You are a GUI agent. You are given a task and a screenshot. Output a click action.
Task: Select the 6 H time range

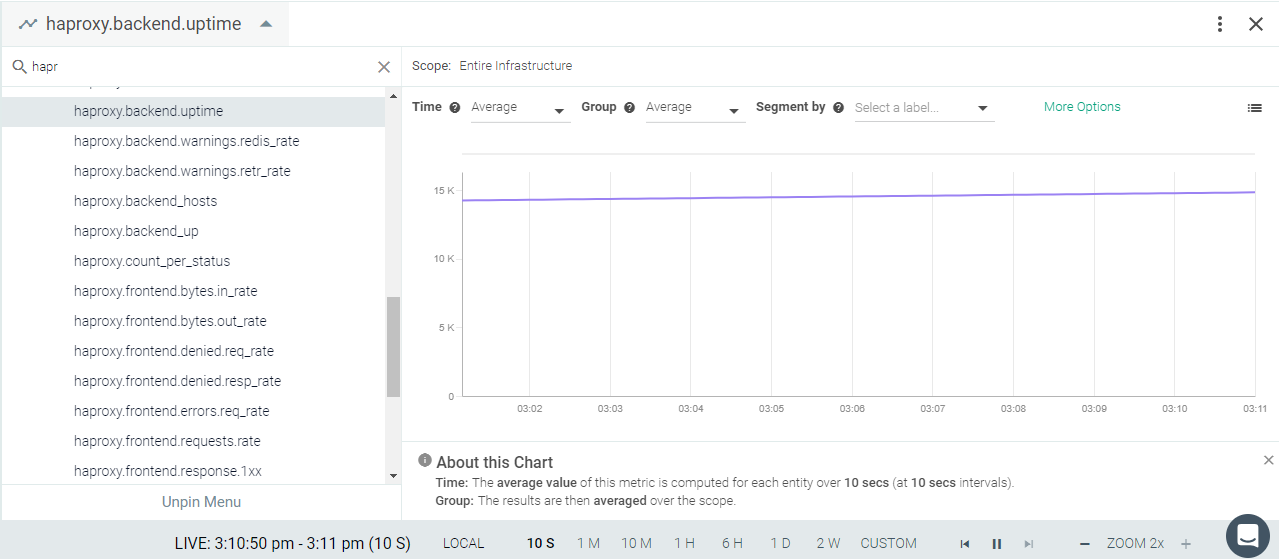pos(732,543)
